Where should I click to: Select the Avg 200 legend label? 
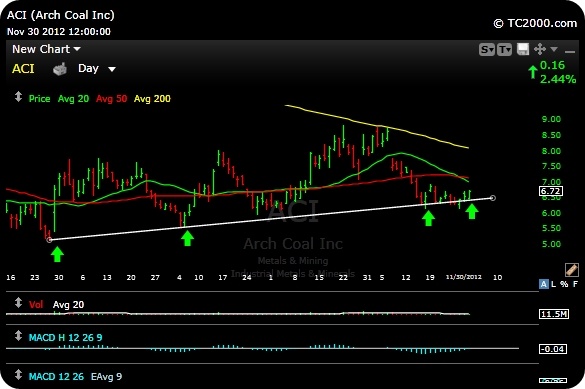(x=152, y=99)
